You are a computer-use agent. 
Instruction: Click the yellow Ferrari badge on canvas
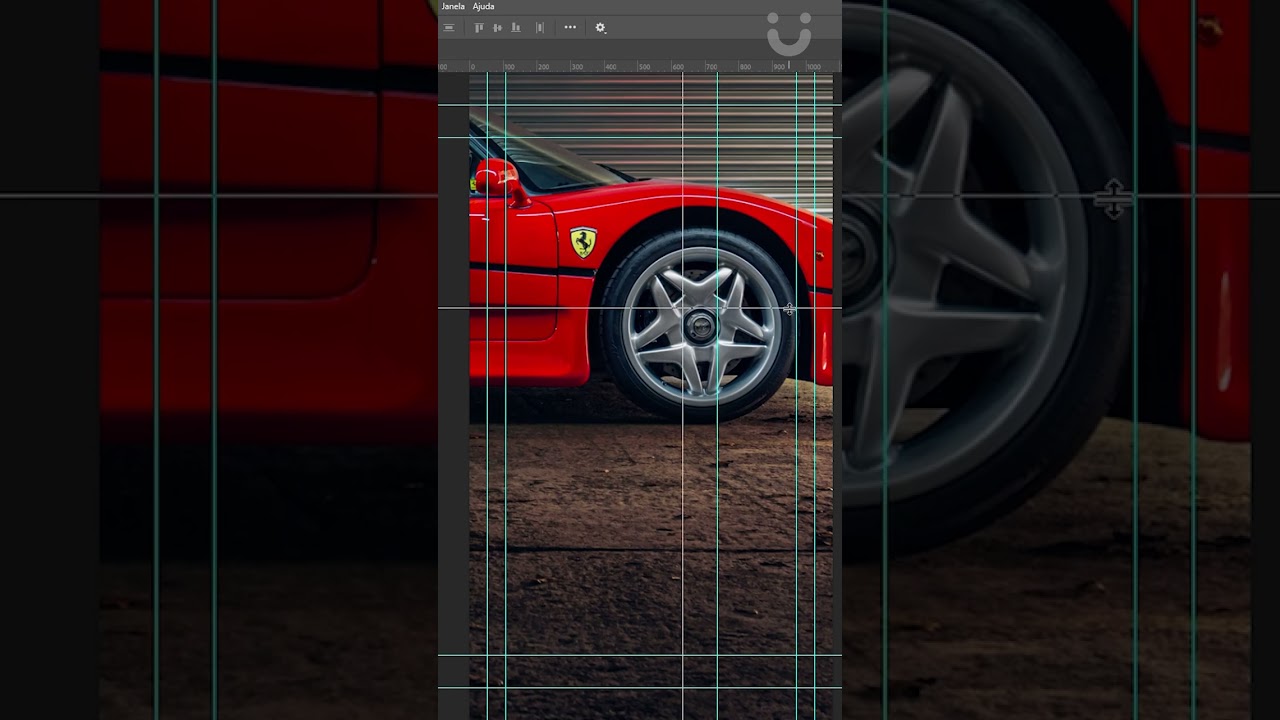[583, 241]
